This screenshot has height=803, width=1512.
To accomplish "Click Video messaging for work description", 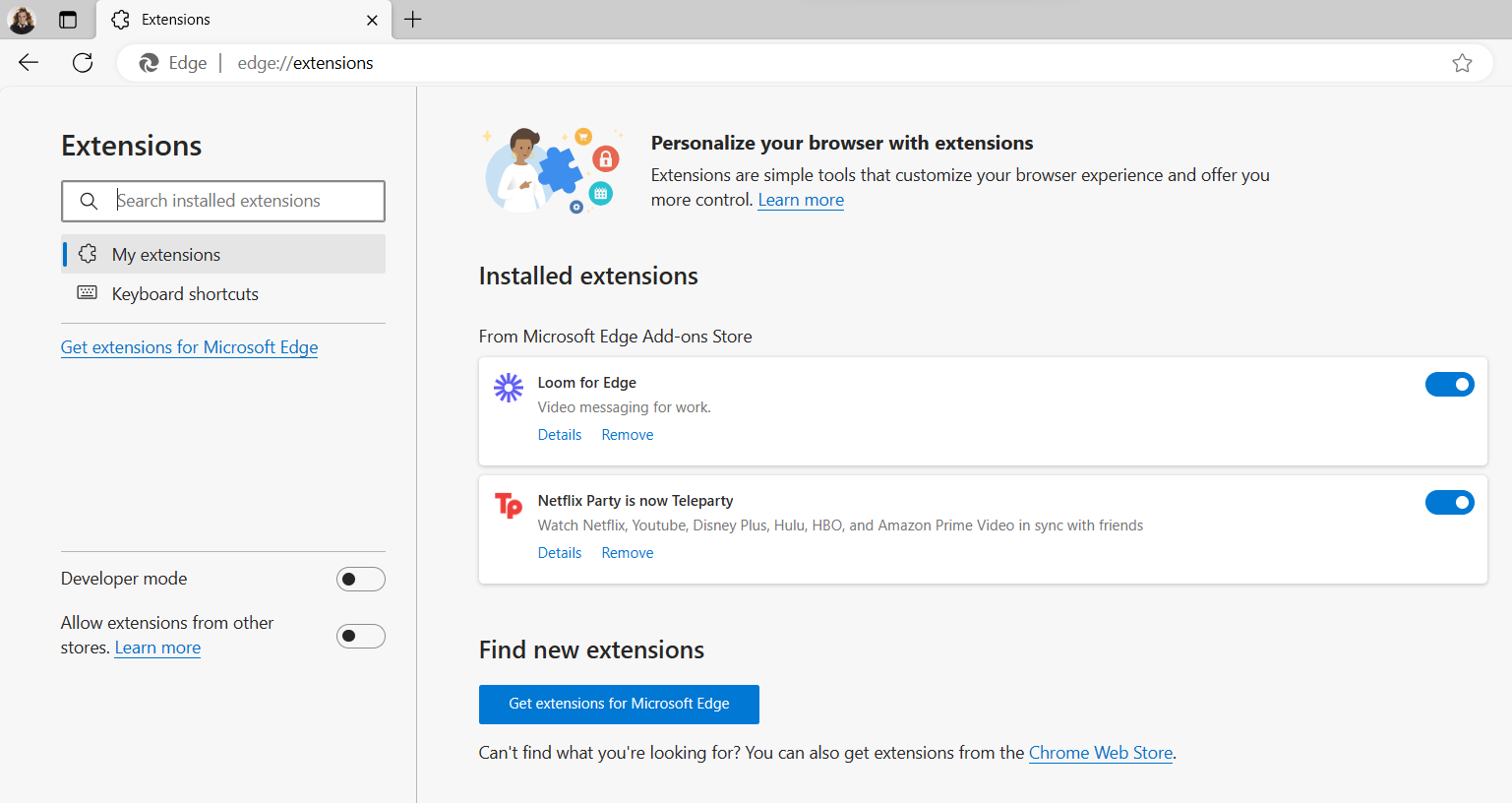I will pos(625,407).
